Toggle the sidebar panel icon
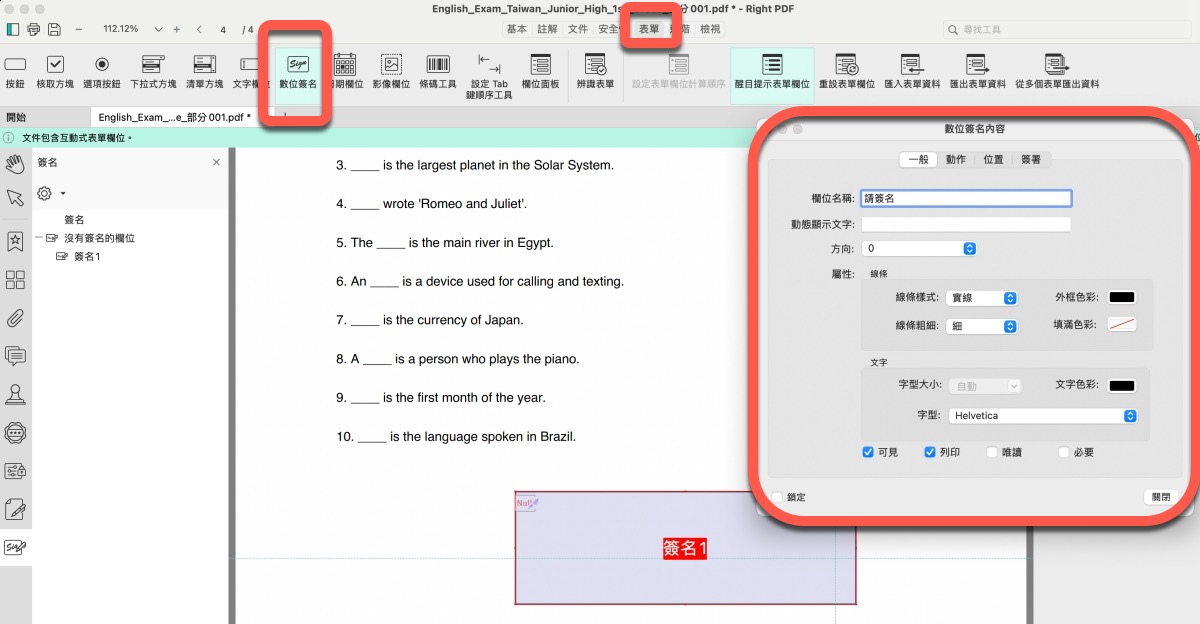Screen dimensions: 1200x624 (13, 29)
